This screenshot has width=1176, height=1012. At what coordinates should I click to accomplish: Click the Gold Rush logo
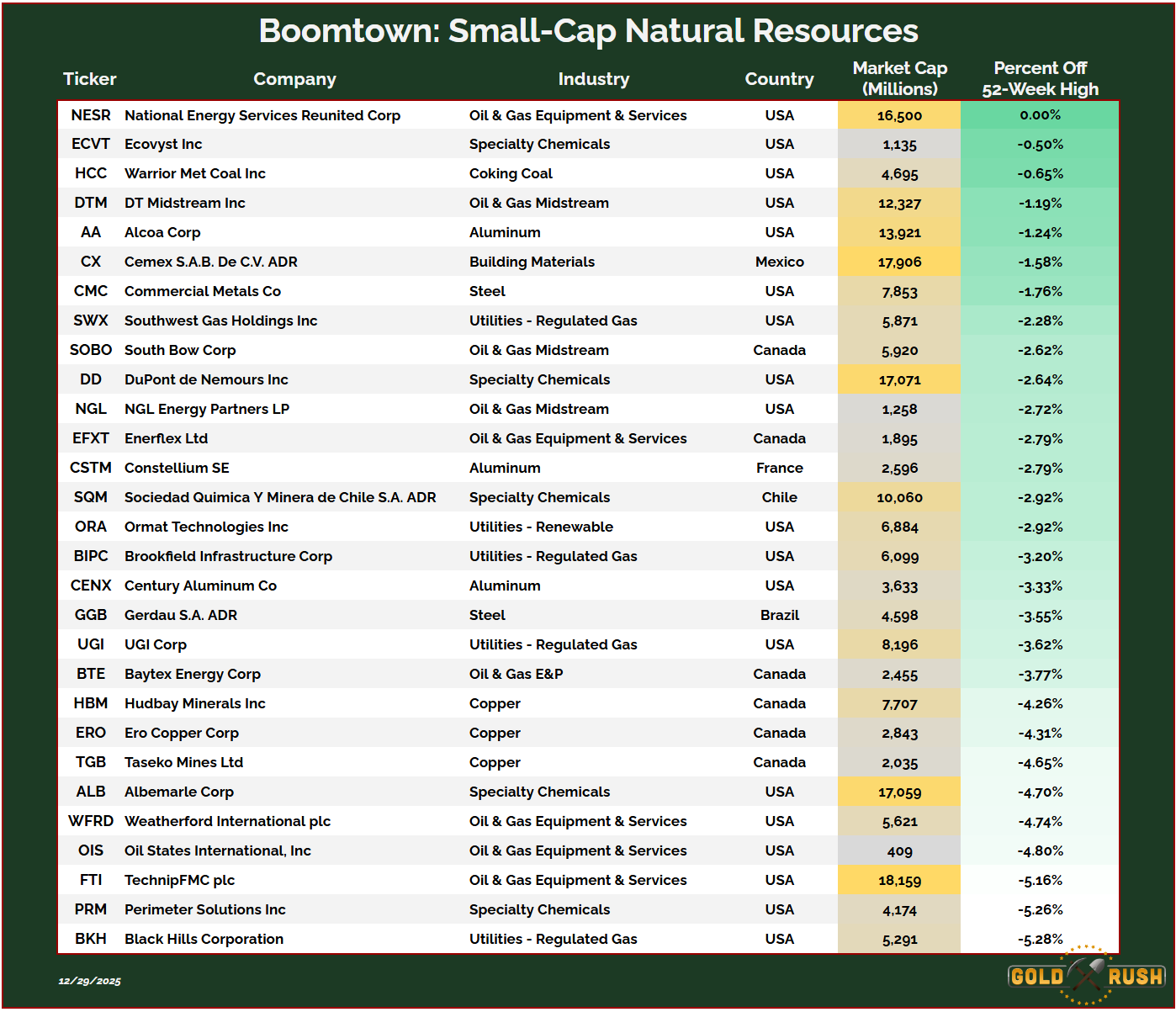[1086, 976]
